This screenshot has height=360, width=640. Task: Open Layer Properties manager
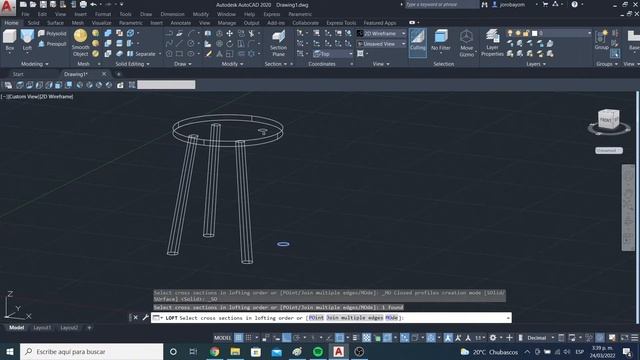click(x=492, y=42)
